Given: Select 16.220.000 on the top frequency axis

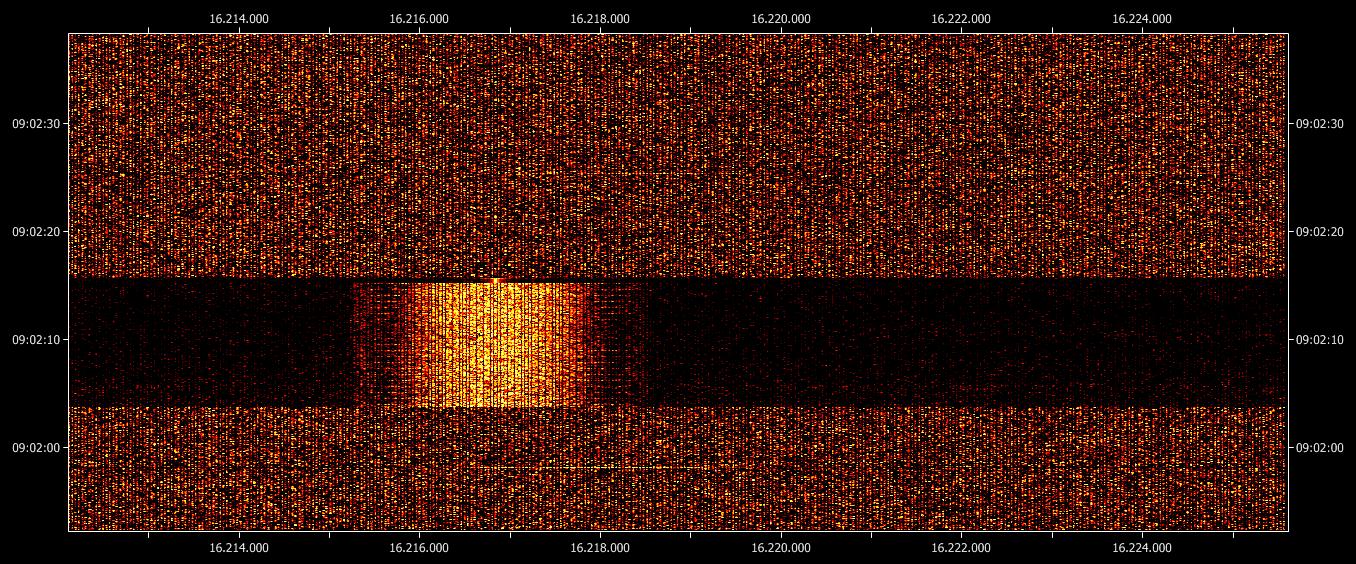Looking at the screenshot, I should point(781,18).
